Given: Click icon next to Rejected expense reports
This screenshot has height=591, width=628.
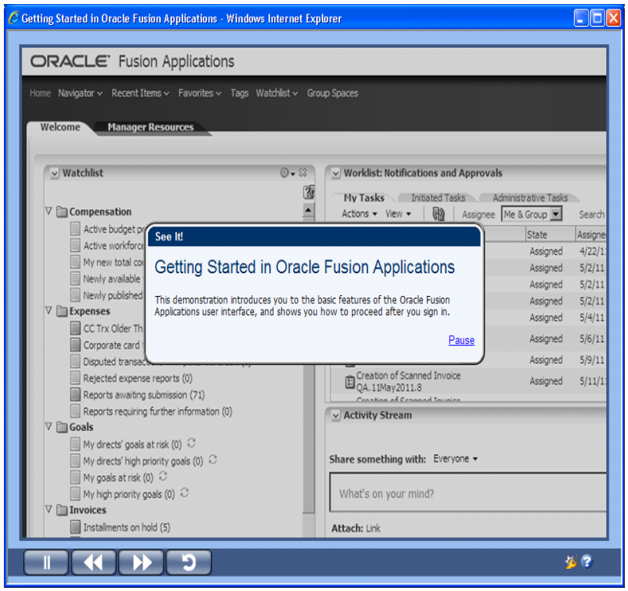Looking at the screenshot, I should [75, 378].
